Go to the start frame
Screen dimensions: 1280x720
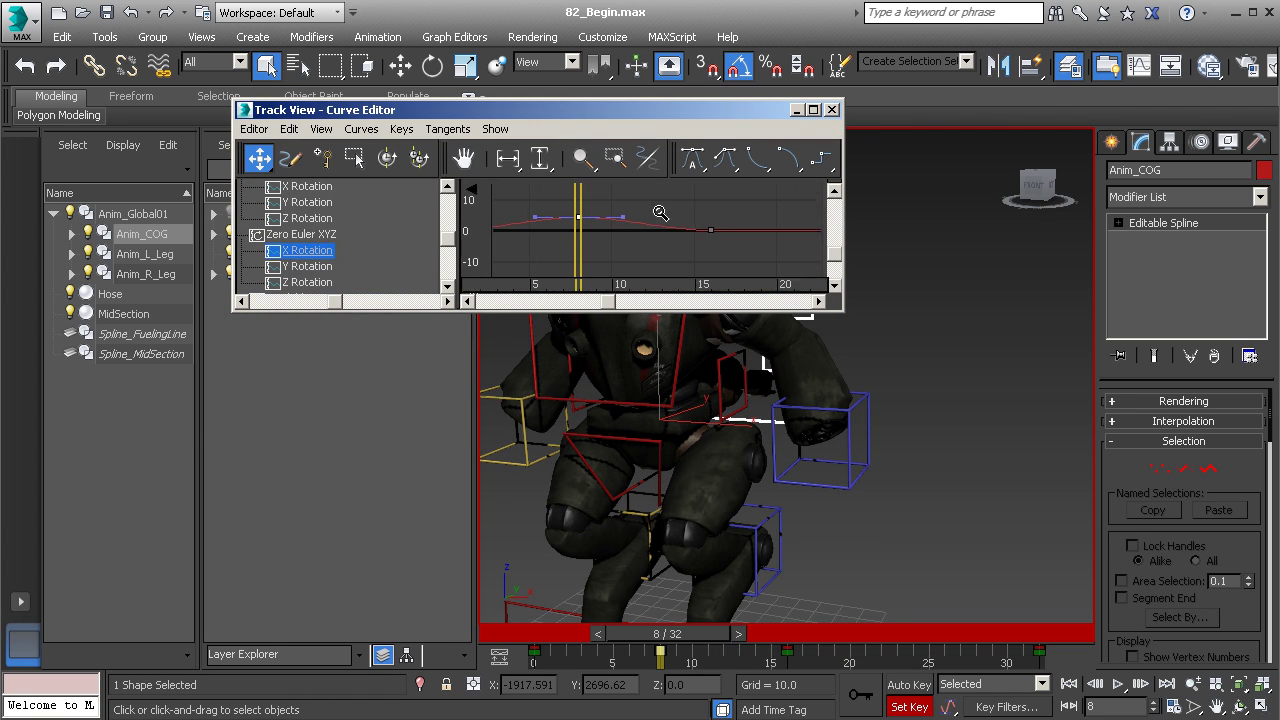tap(1069, 684)
